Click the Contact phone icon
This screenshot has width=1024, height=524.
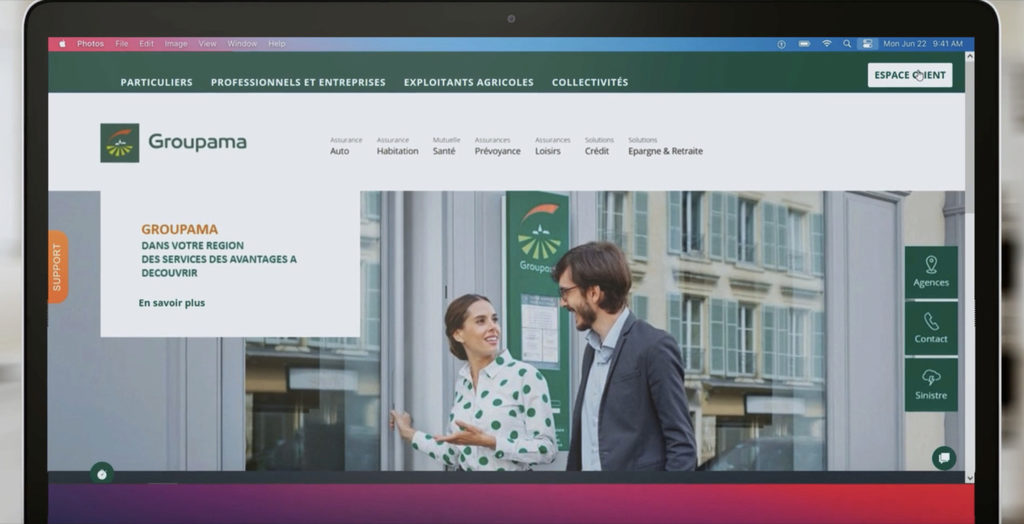click(931, 321)
